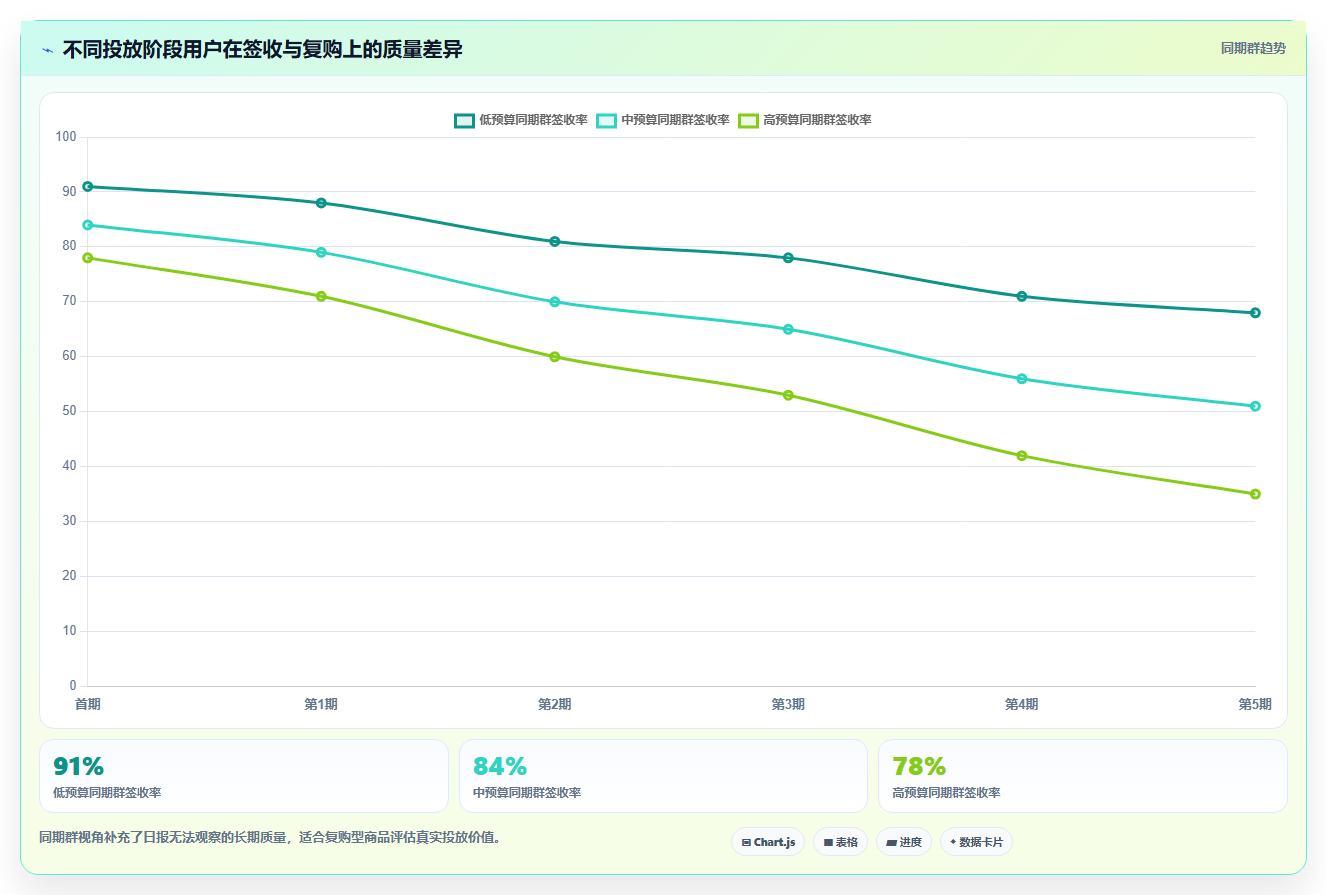
Task: Click high-budget data point at 第4期
Action: point(1022,456)
